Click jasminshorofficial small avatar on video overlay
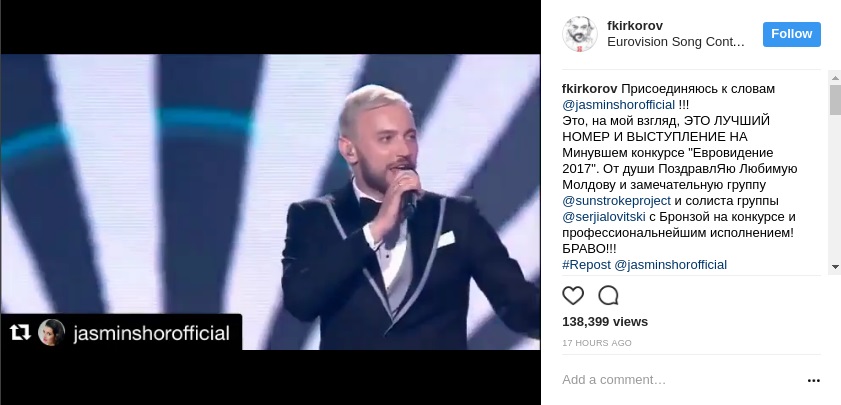The image size is (841, 405). coord(51,333)
